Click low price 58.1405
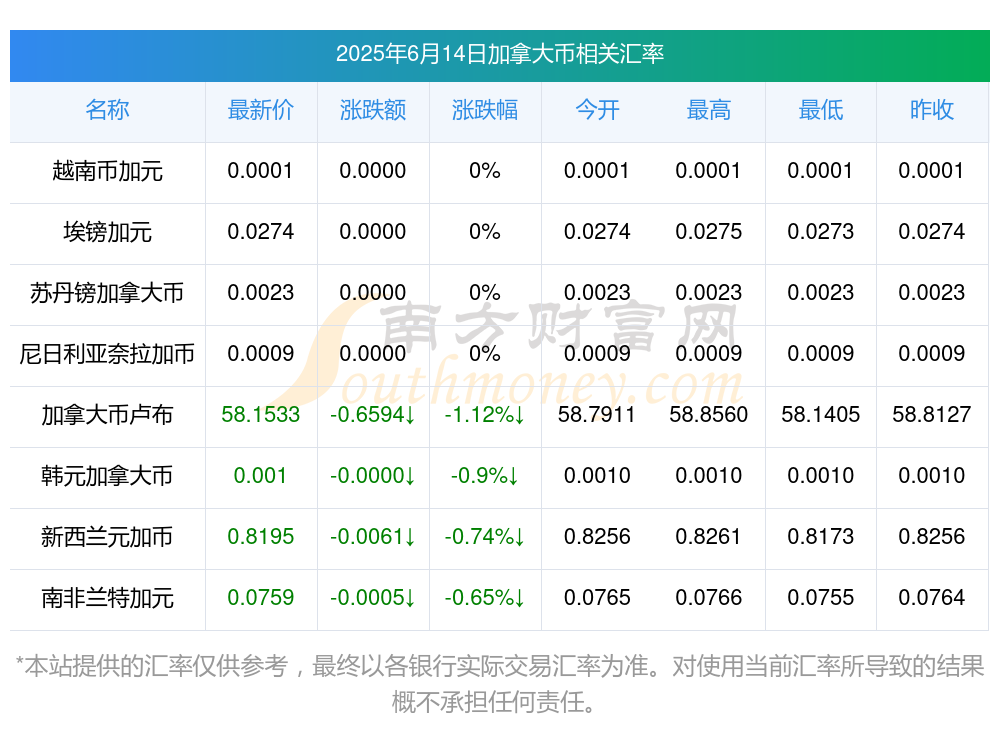This screenshot has height=733, width=1000. tap(821, 415)
